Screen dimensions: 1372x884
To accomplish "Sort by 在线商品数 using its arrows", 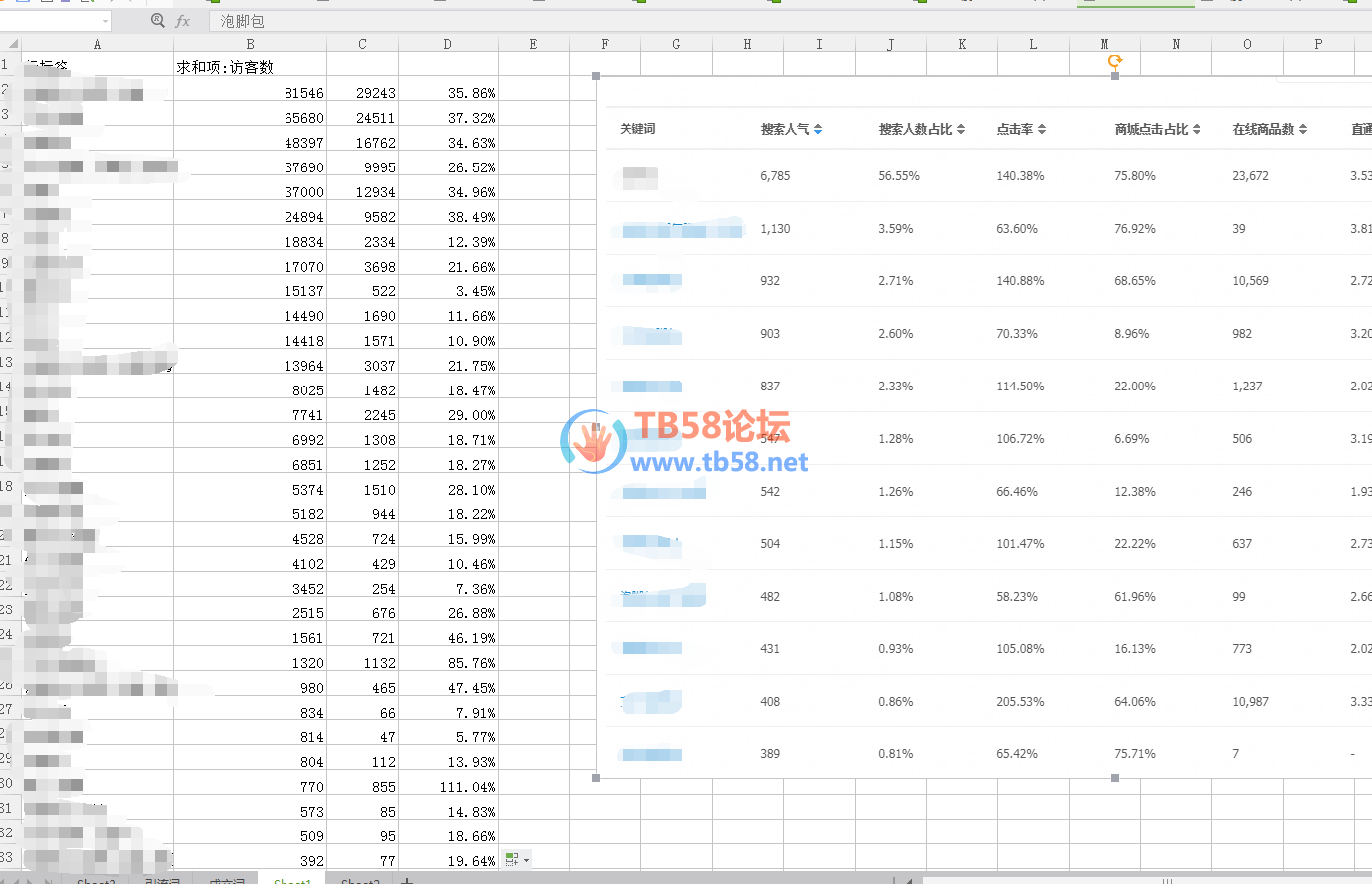I will (1303, 129).
